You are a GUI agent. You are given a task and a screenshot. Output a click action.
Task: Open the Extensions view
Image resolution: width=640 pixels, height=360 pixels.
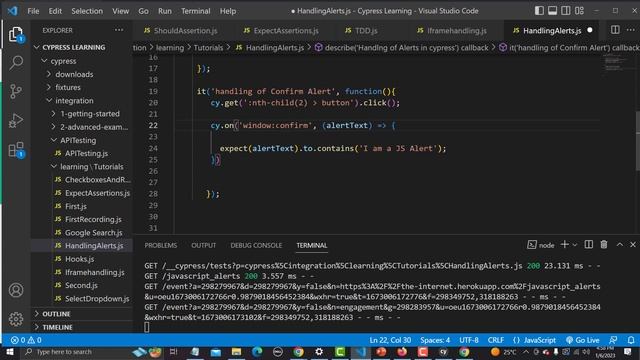point(16,150)
